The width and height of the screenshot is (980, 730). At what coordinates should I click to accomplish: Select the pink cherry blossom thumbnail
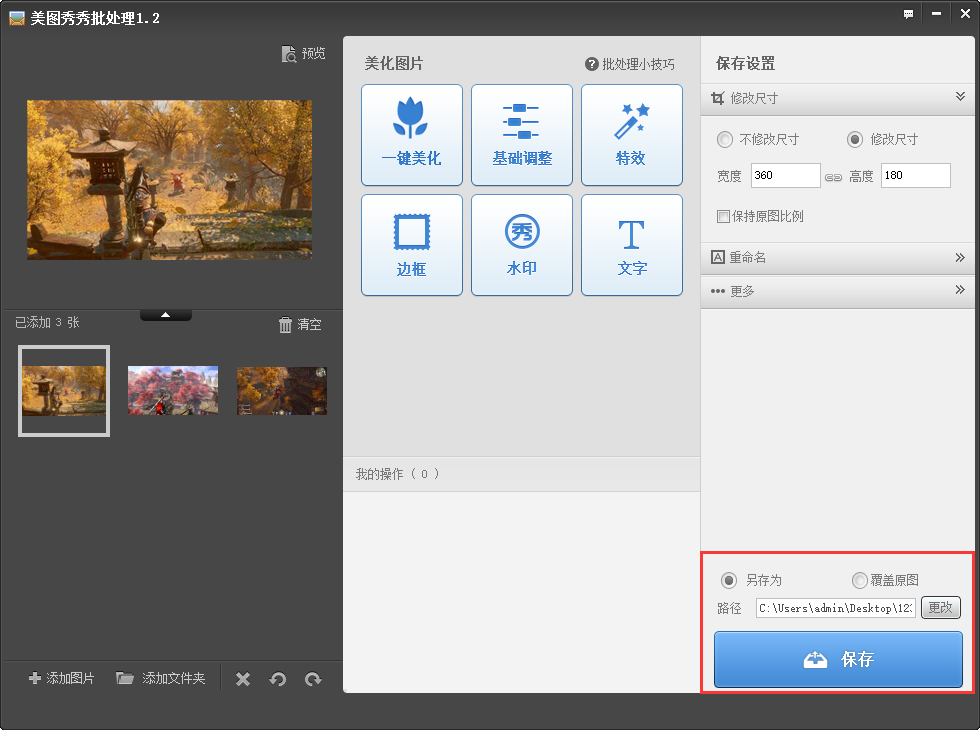tap(173, 390)
